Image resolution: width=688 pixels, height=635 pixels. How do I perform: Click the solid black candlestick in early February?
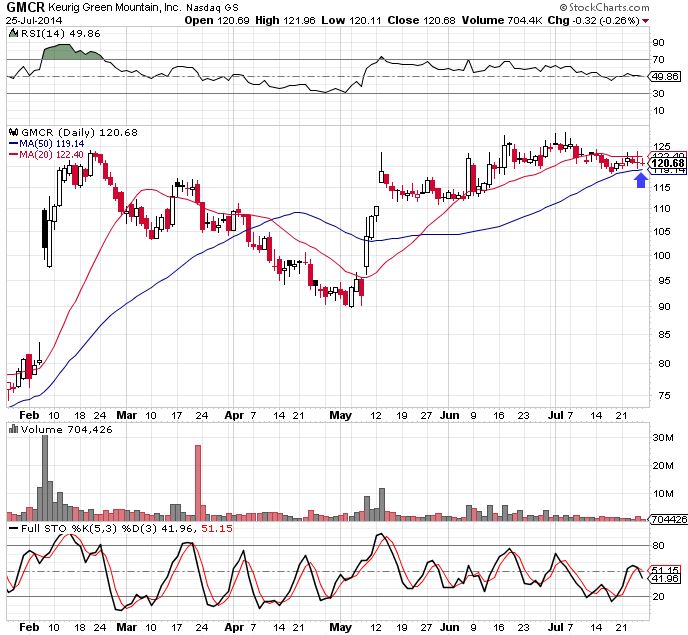pyautogui.click(x=44, y=229)
